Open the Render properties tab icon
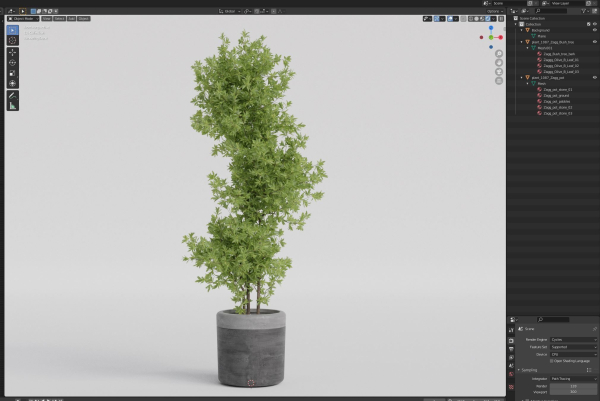Image resolution: width=600 pixels, height=401 pixels. (x=512, y=341)
